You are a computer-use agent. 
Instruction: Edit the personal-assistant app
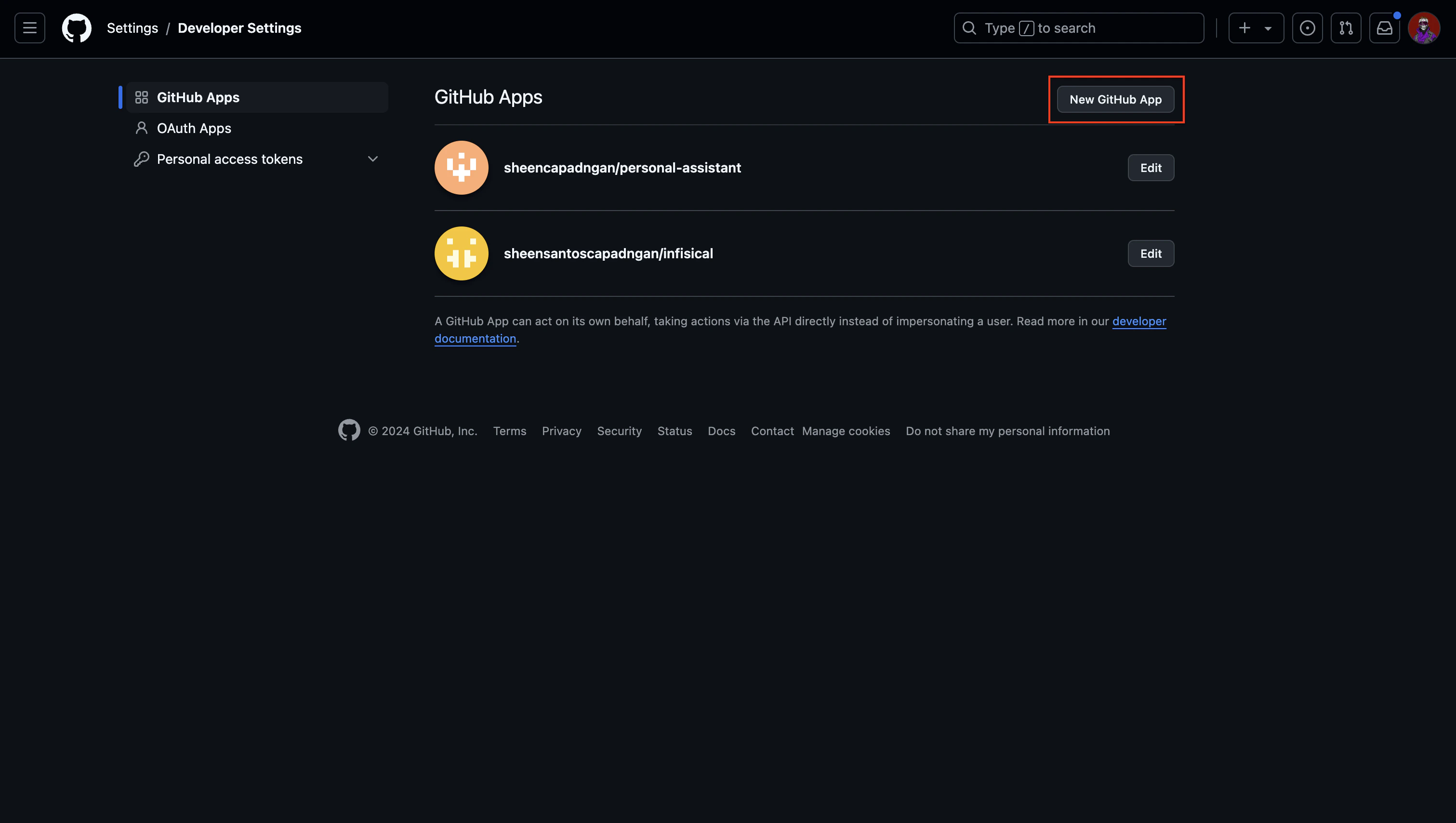point(1151,168)
